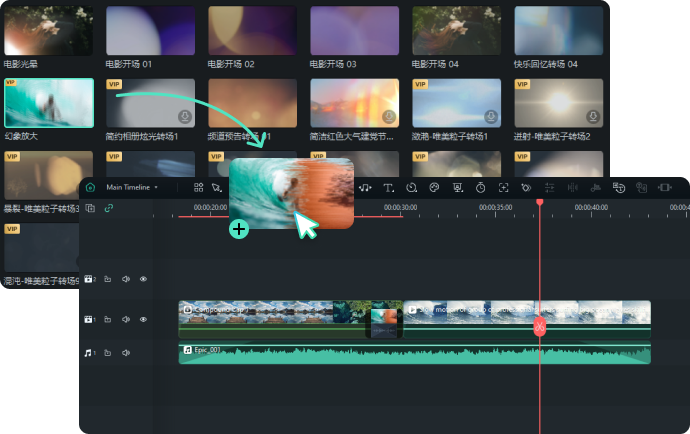Select the Text tool in timeline toolbar

pyautogui.click(x=388, y=187)
